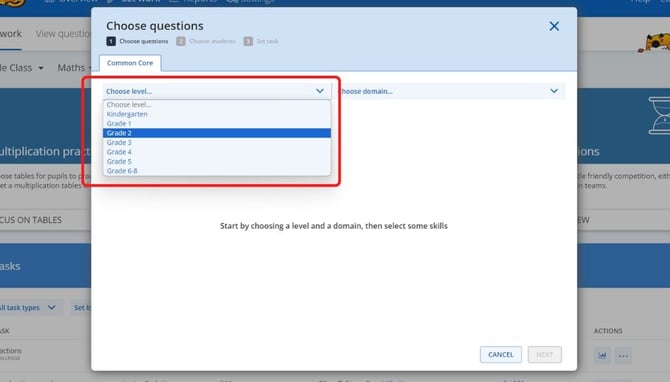Select Grade 2 from level list

click(217, 133)
